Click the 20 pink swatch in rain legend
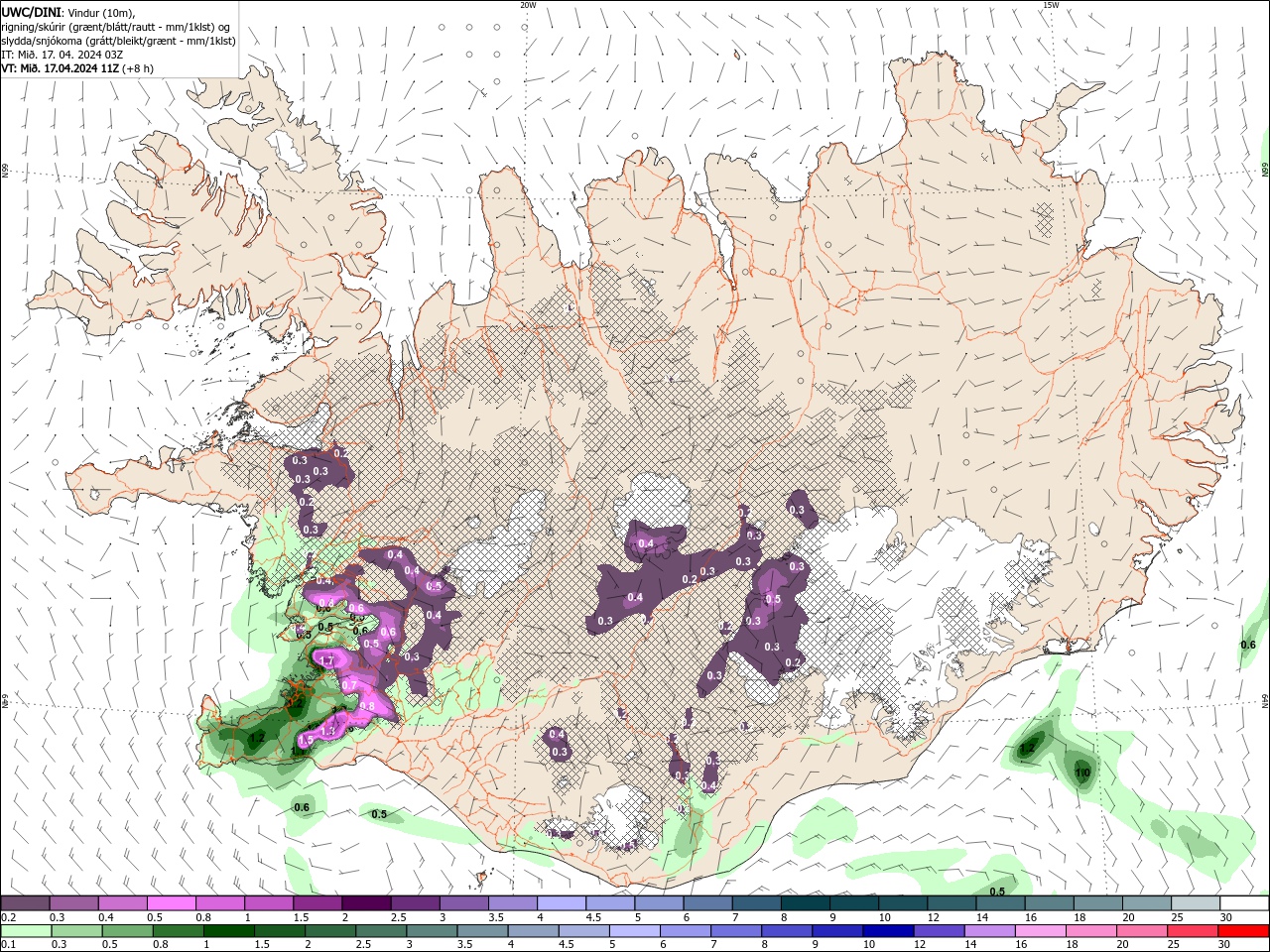 point(1141,931)
